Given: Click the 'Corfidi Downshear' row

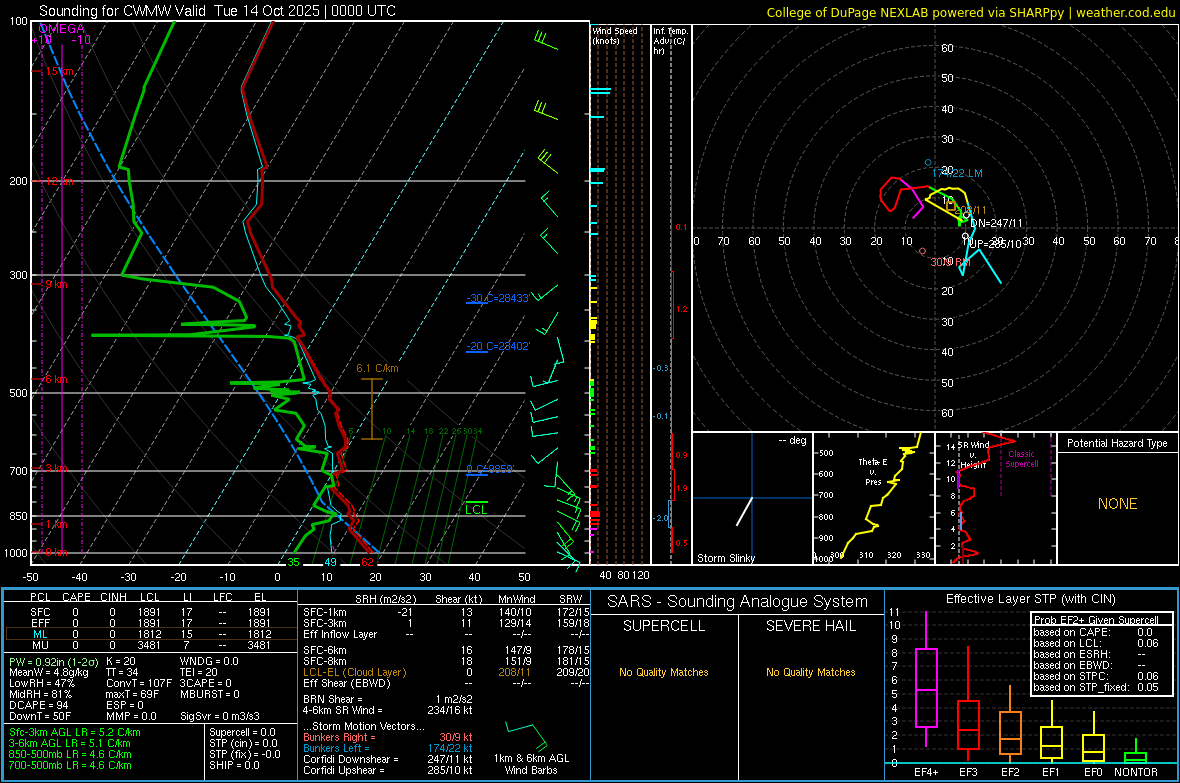Looking at the screenshot, I should 388,759.
